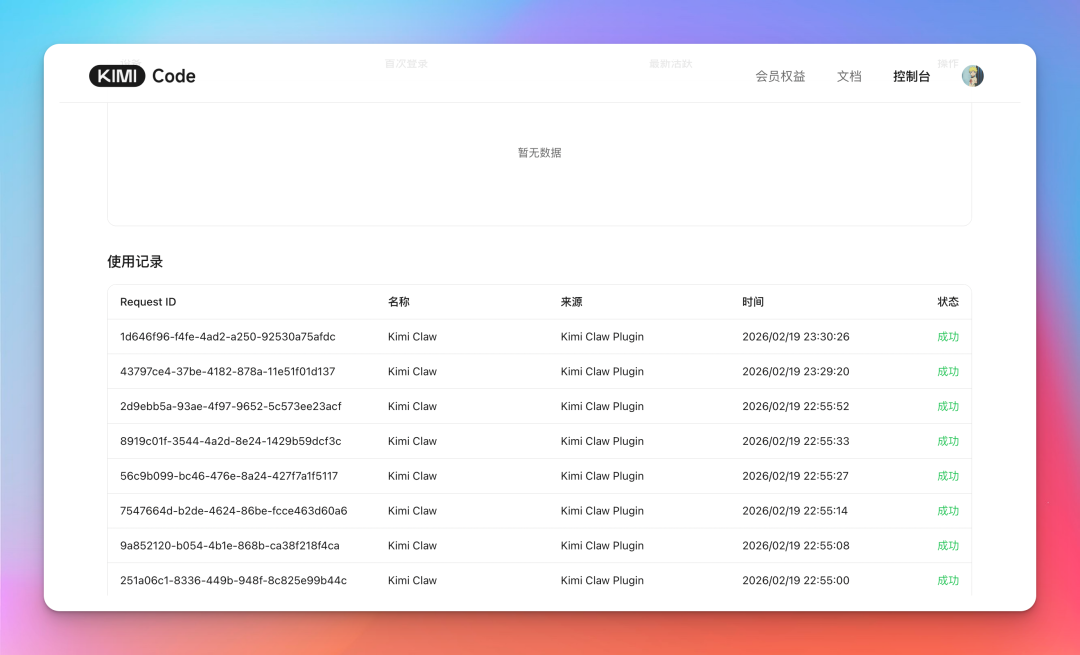Click the 状态 column header
The width and height of the screenshot is (1080, 655).
(947, 302)
